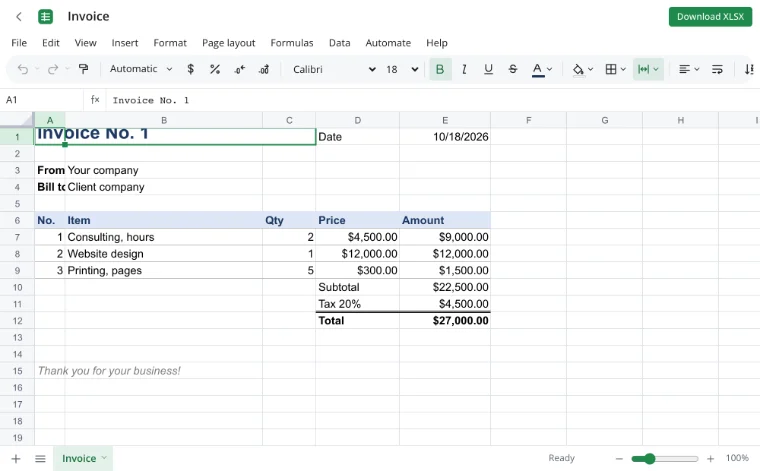This screenshot has height=471, width=760.
Task: Set horizontal text alignment
Action: (684, 69)
